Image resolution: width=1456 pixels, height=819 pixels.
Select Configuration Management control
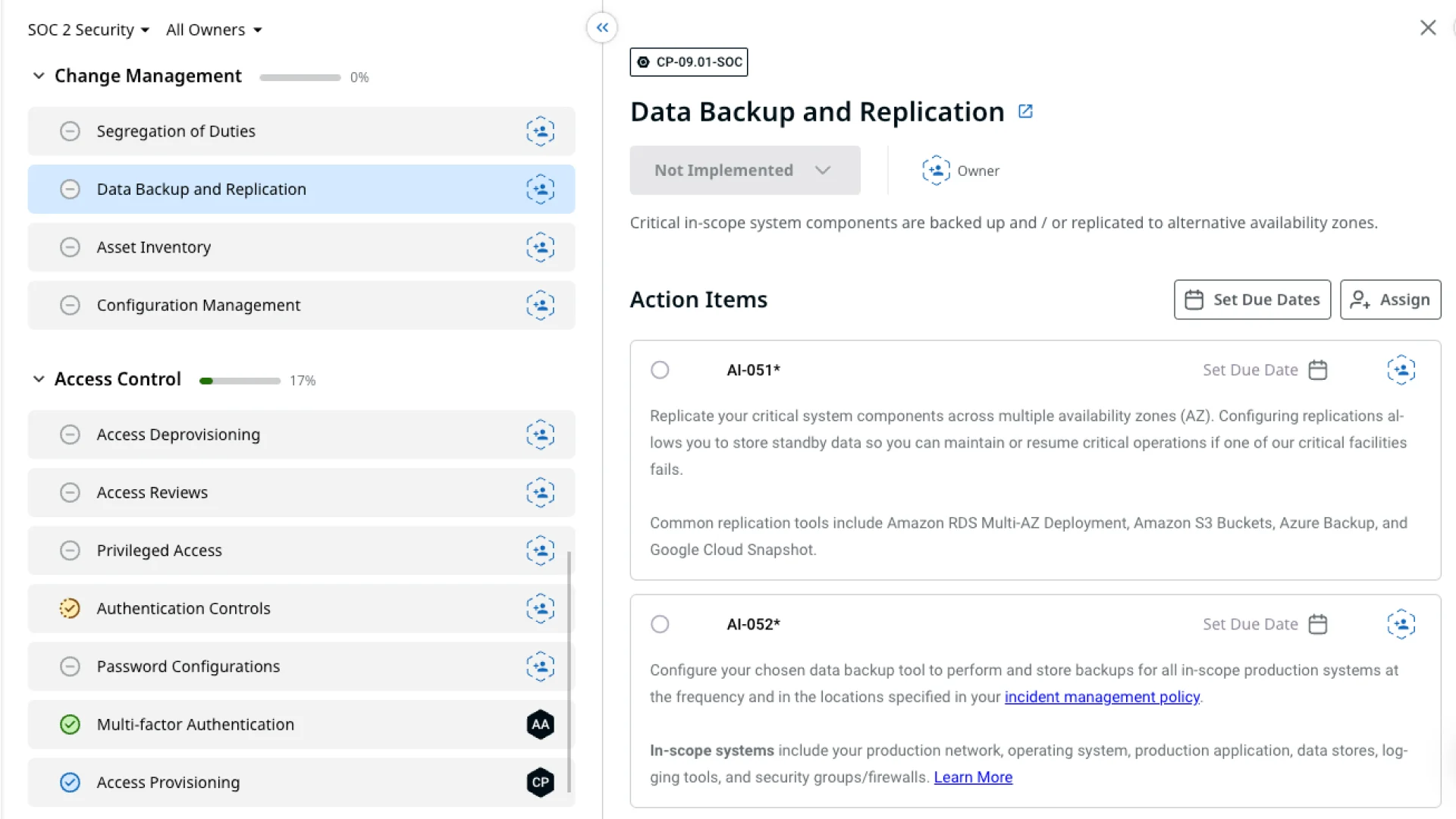(199, 305)
